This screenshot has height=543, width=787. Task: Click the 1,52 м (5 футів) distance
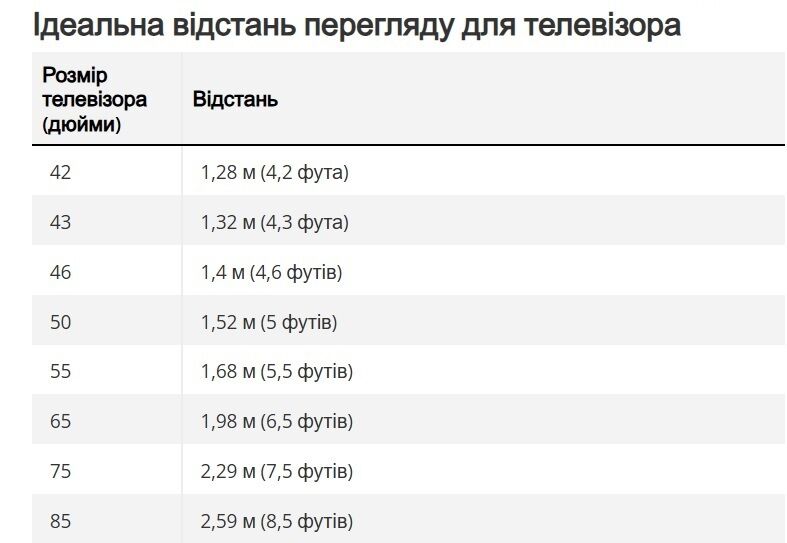pyautogui.click(x=269, y=322)
